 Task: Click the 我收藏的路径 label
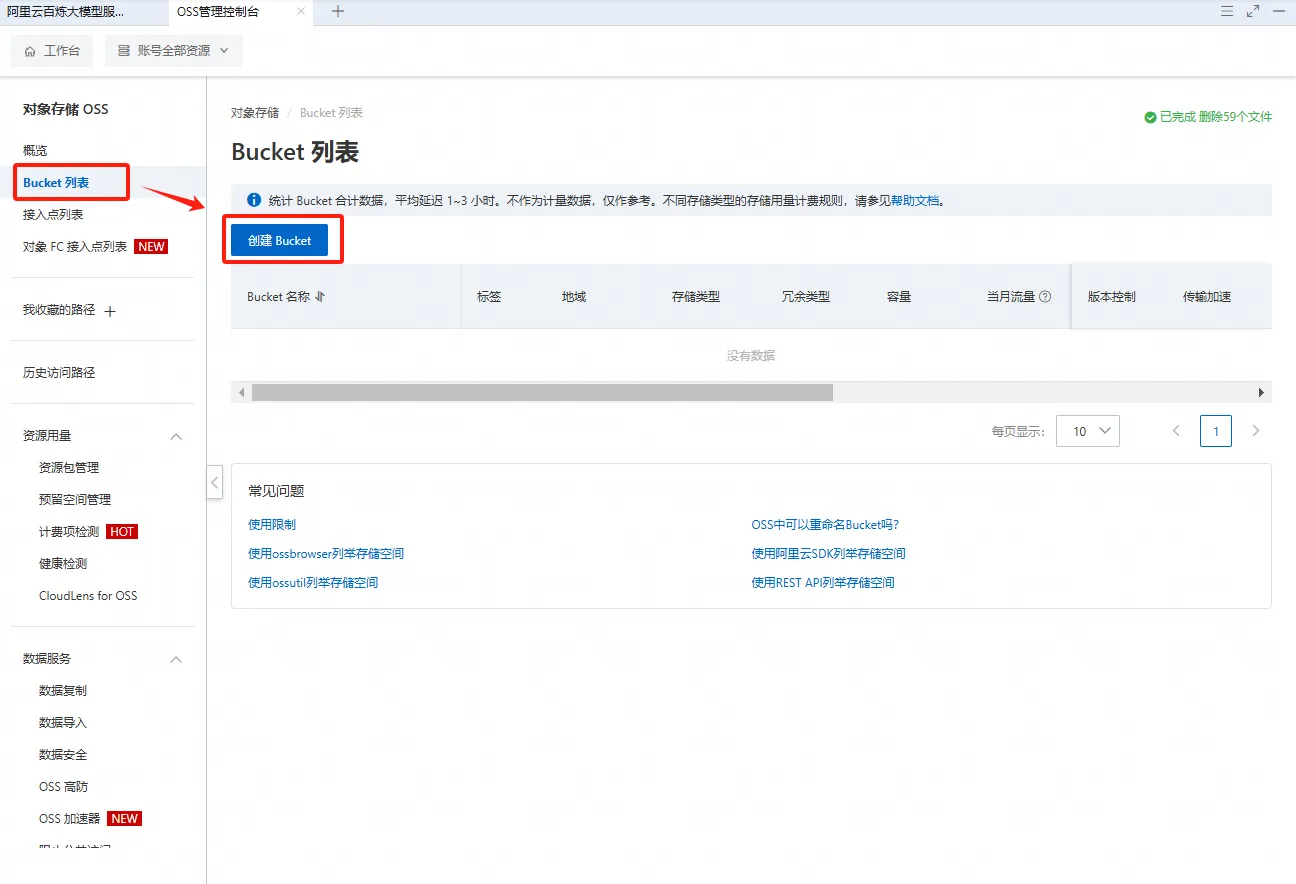[x=59, y=310]
